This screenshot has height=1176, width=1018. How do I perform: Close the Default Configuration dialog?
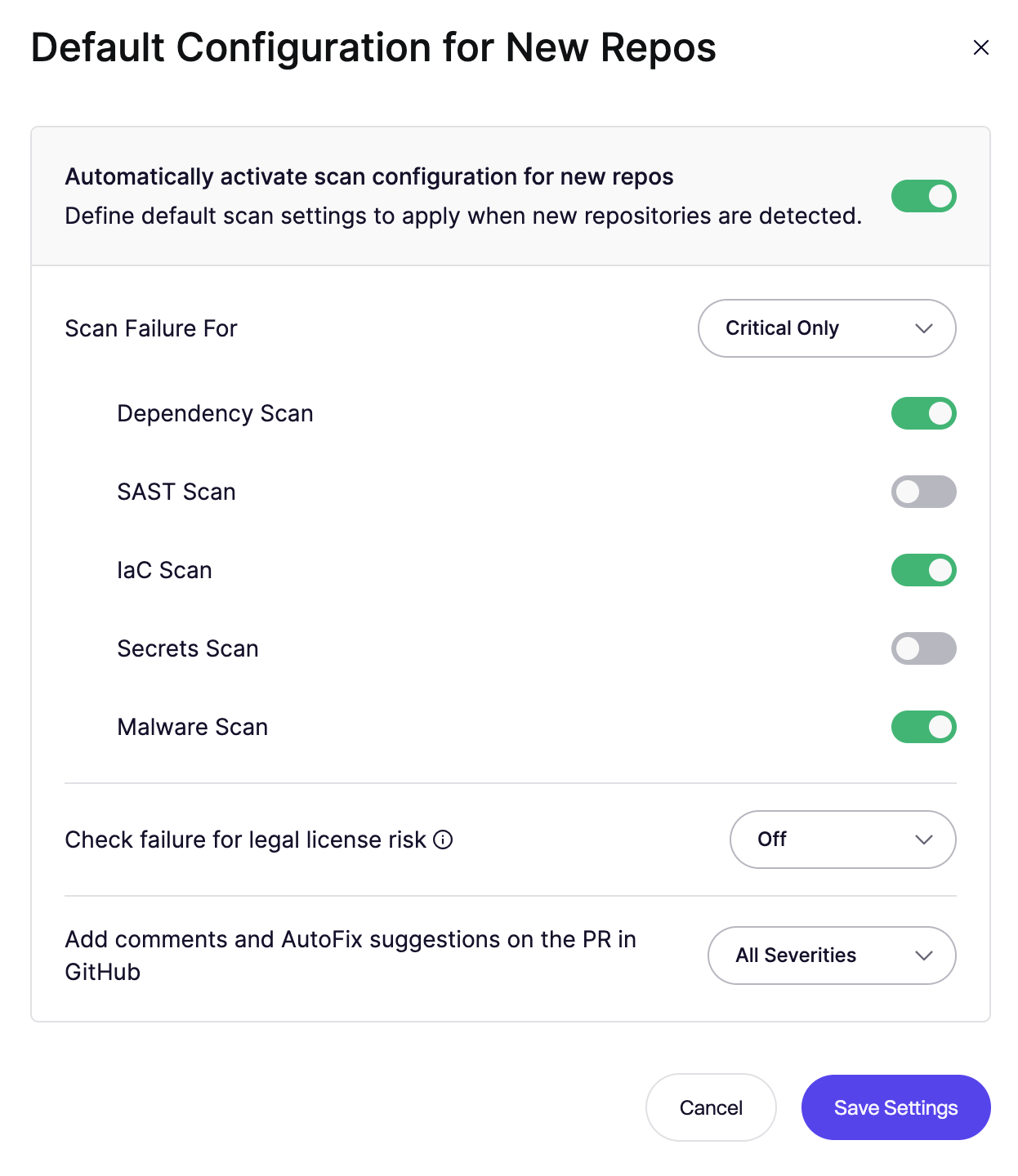click(981, 47)
